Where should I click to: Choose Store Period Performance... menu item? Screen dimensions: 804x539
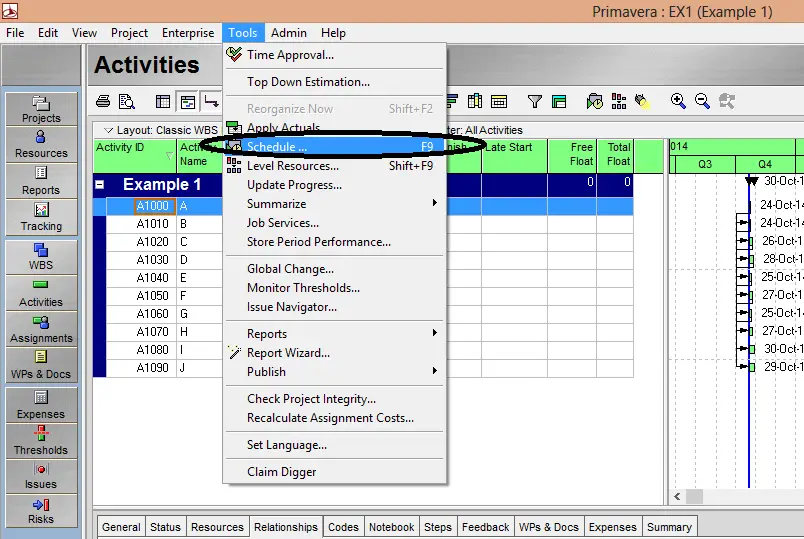pyautogui.click(x=334, y=242)
